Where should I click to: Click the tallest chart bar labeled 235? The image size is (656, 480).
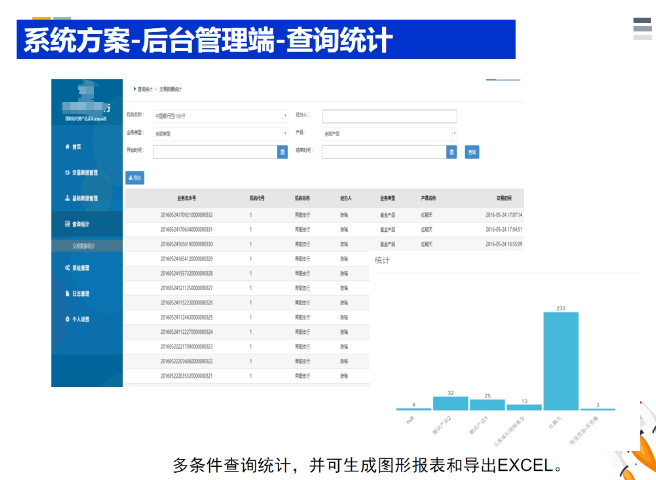click(x=561, y=361)
